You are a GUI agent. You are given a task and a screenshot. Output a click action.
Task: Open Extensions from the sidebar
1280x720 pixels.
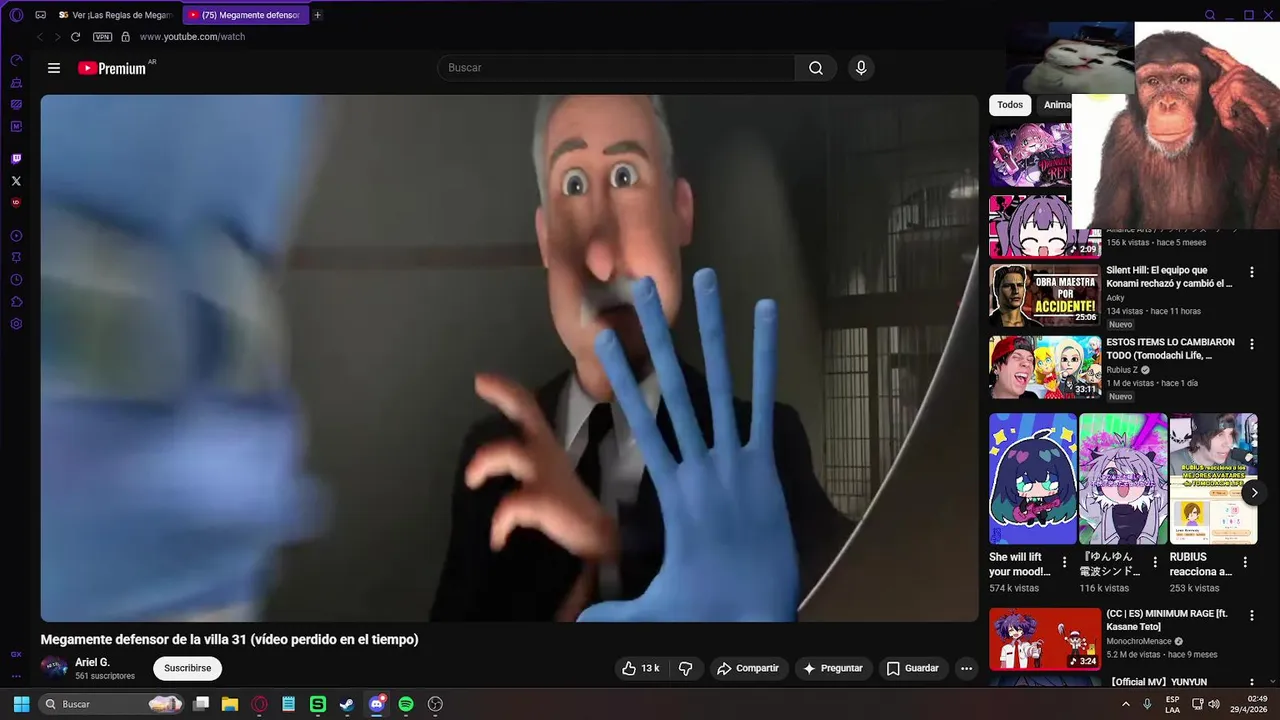tap(16, 302)
